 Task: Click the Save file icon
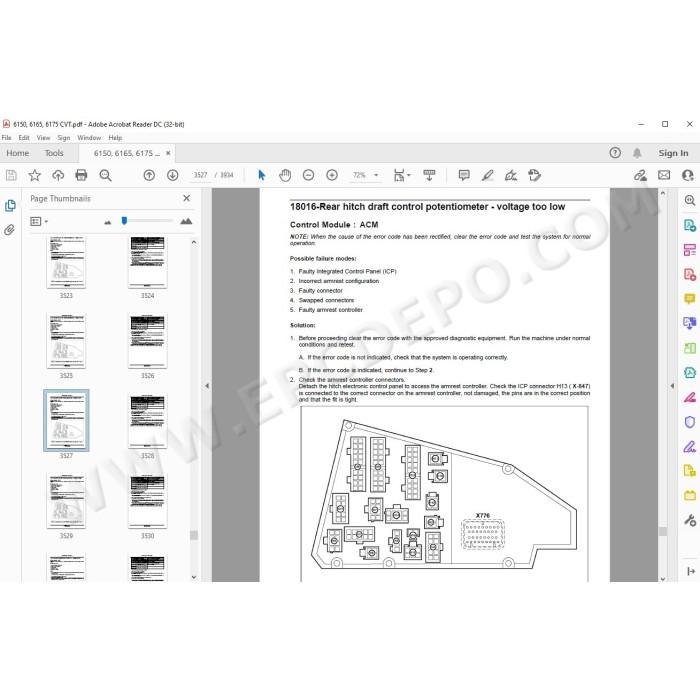point(12,175)
